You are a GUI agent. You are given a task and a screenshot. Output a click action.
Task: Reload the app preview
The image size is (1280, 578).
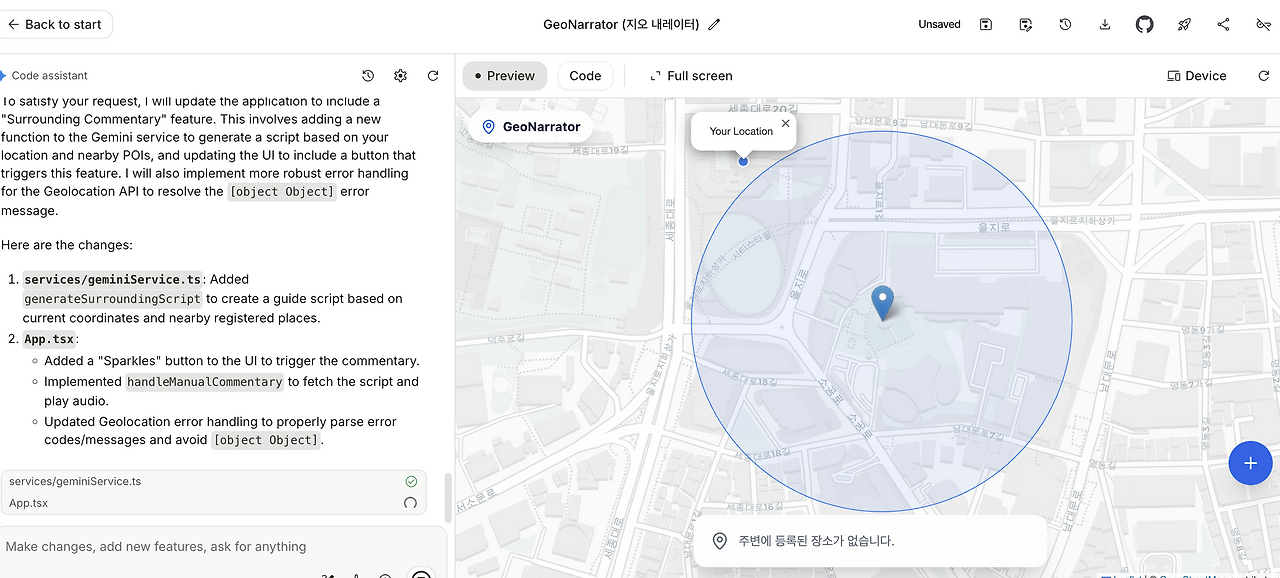click(1263, 75)
